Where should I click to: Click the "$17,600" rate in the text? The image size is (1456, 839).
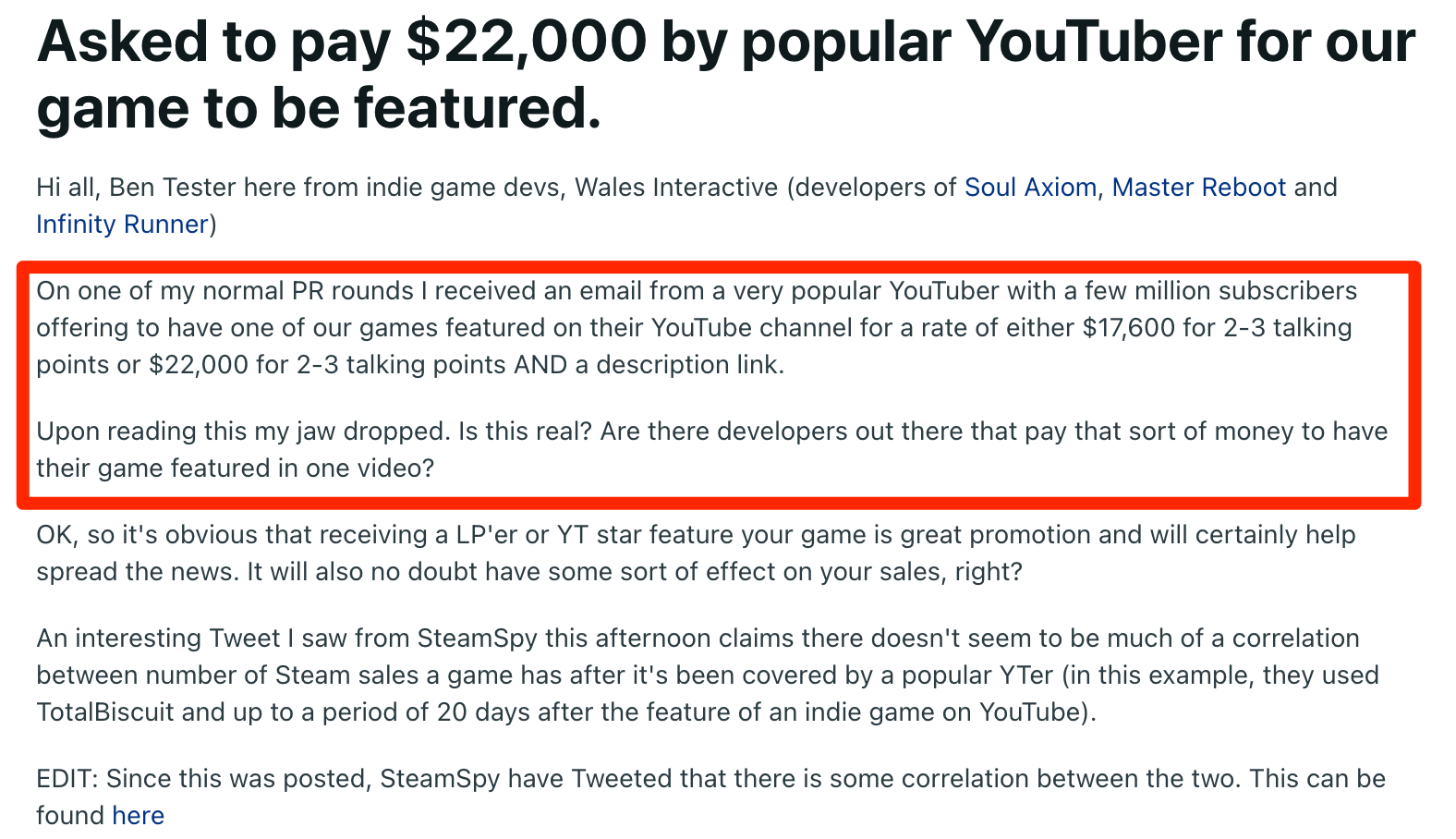tap(1129, 328)
